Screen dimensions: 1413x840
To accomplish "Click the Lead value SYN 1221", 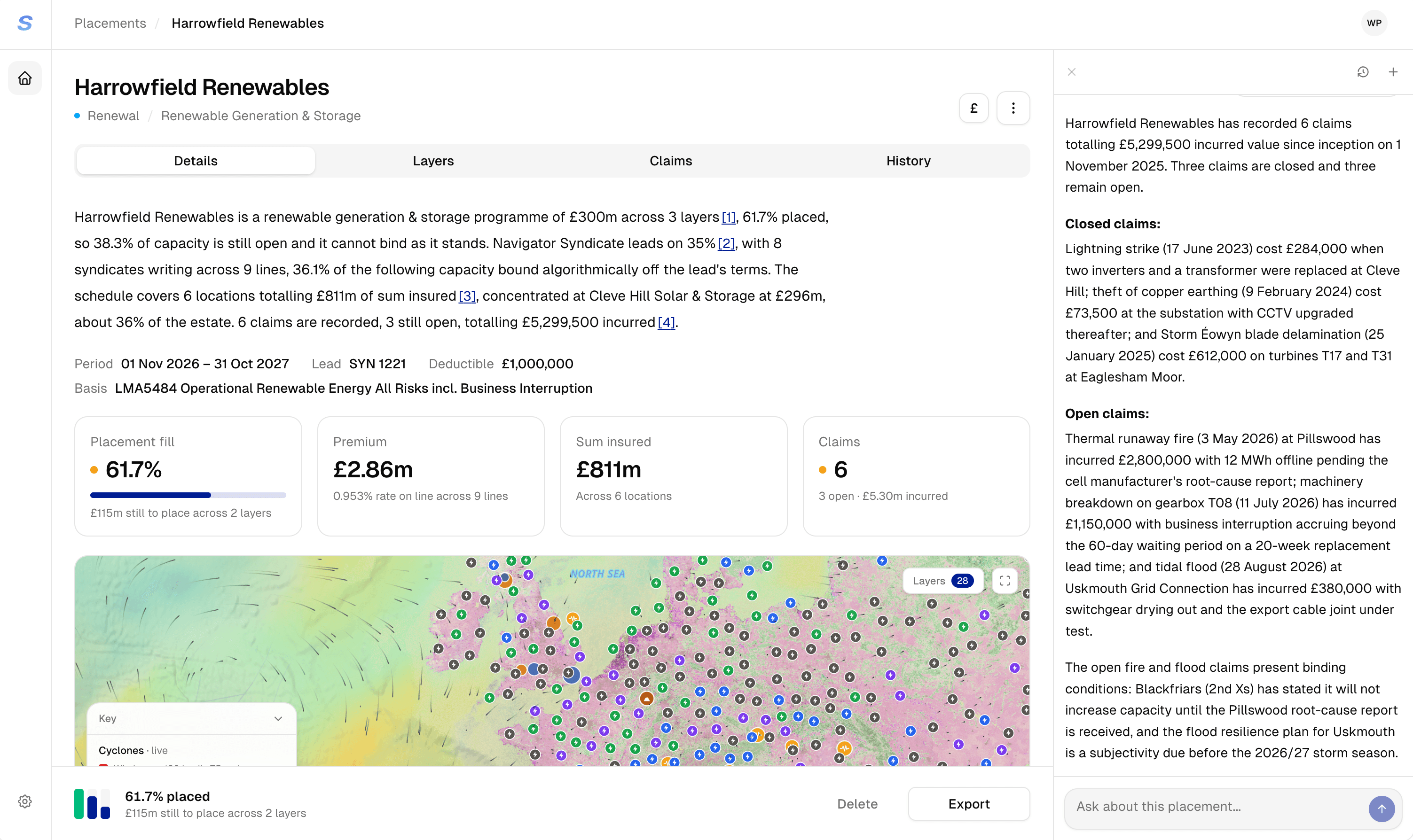I will (x=377, y=364).
